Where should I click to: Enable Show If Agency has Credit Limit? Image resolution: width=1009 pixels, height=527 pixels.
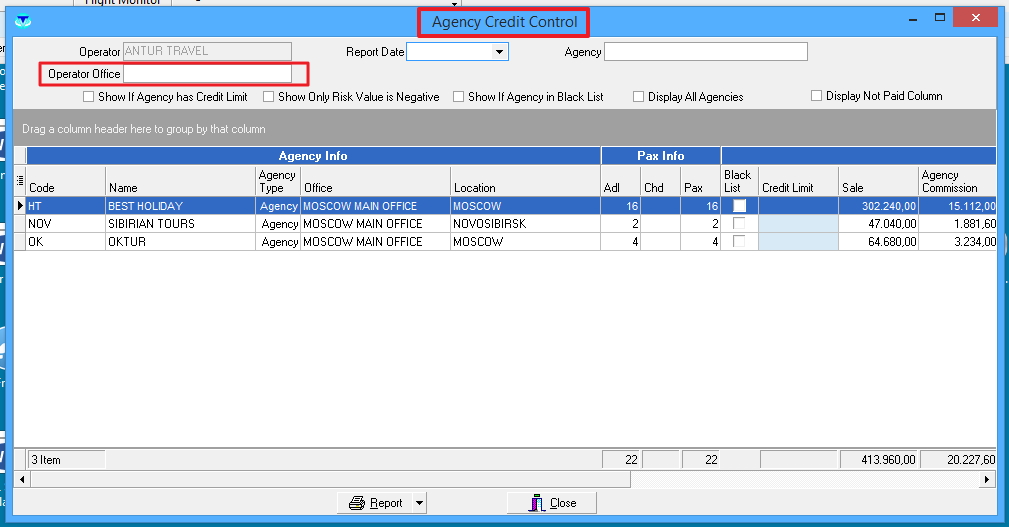click(x=89, y=97)
